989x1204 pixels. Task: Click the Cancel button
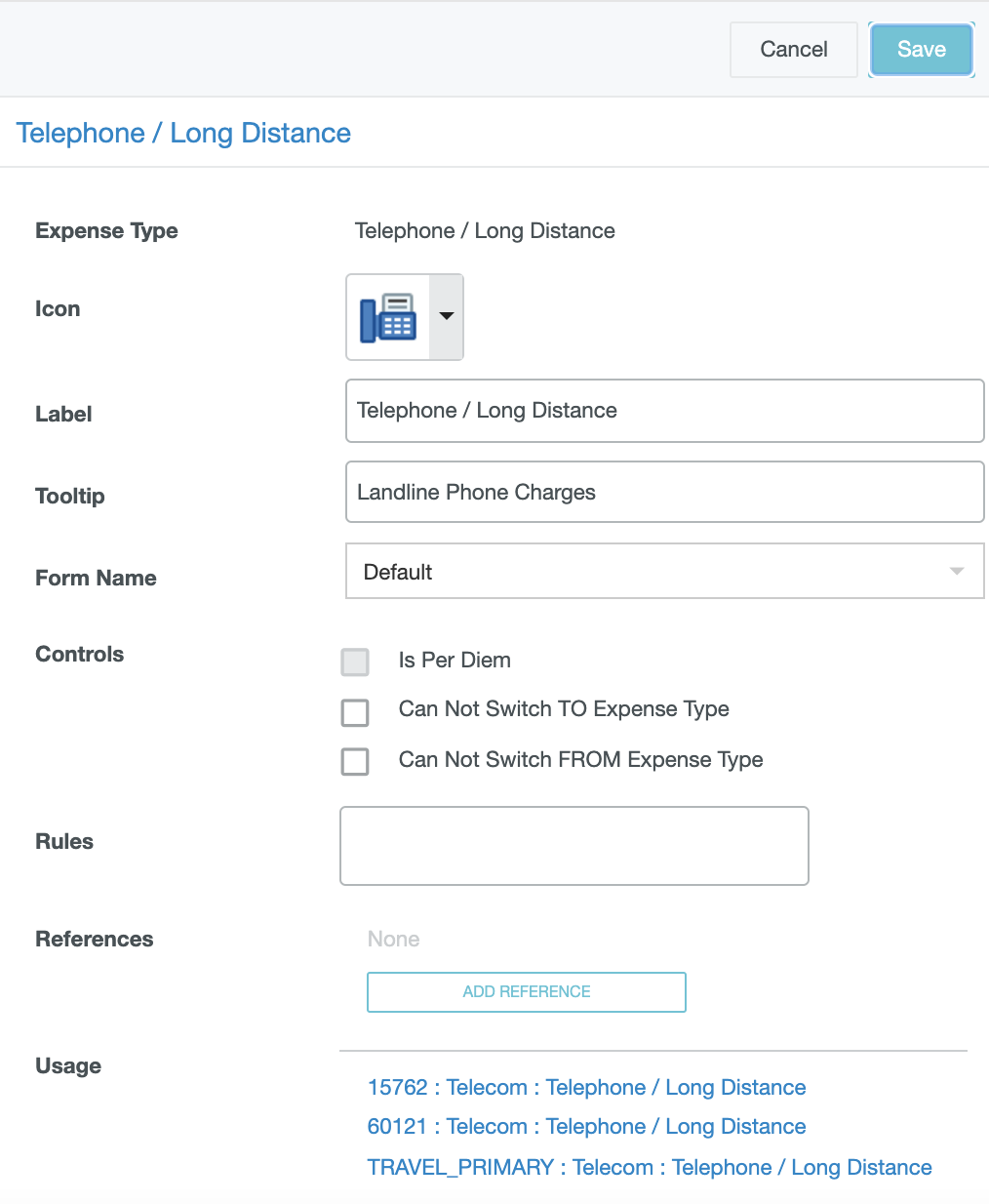(793, 50)
